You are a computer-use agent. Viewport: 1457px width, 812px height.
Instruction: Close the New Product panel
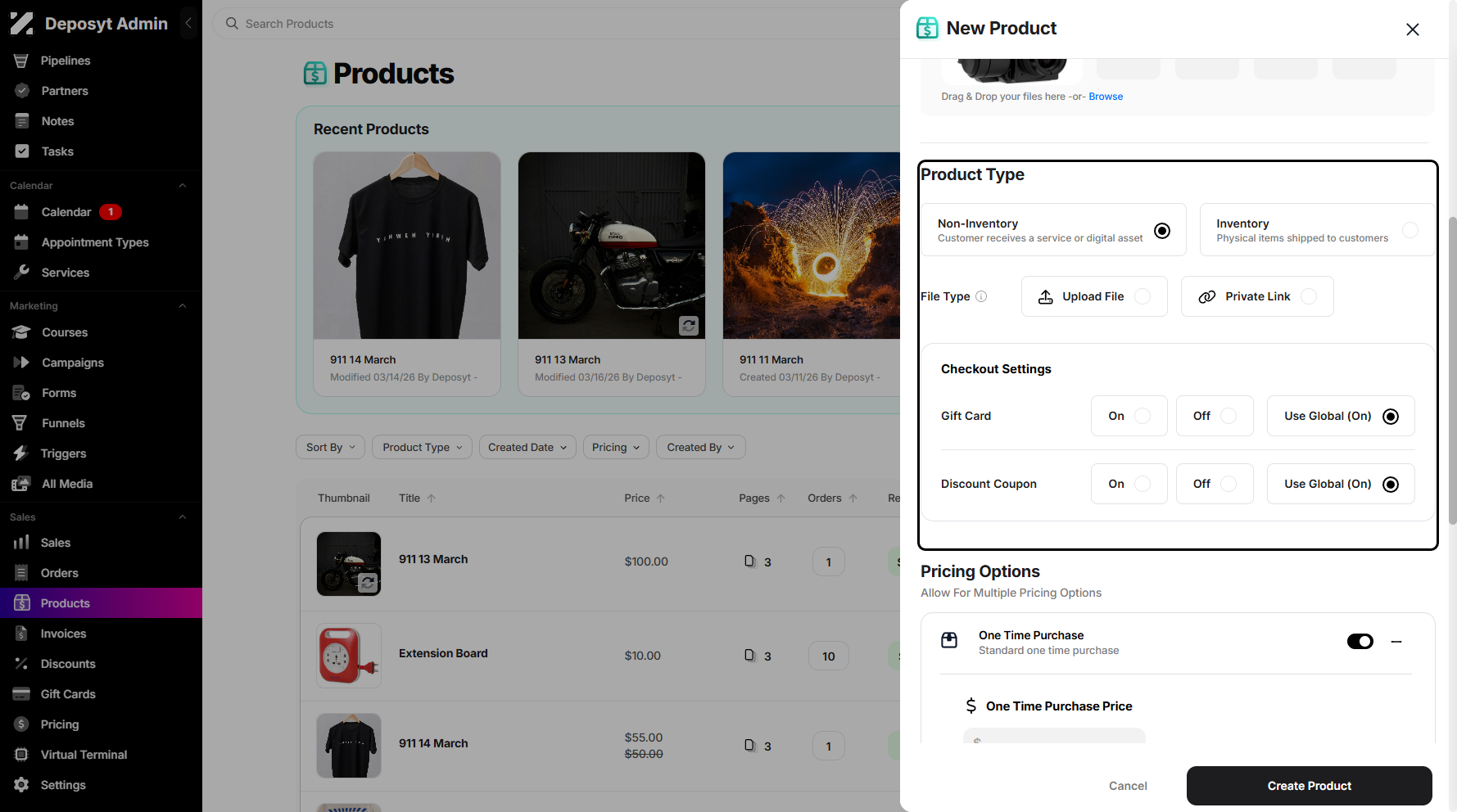click(1413, 29)
